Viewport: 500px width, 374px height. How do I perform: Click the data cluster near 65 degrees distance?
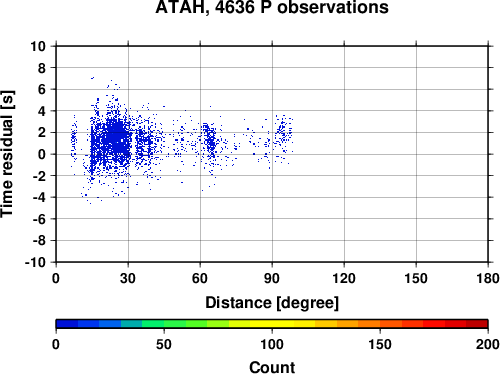[x=210, y=140]
